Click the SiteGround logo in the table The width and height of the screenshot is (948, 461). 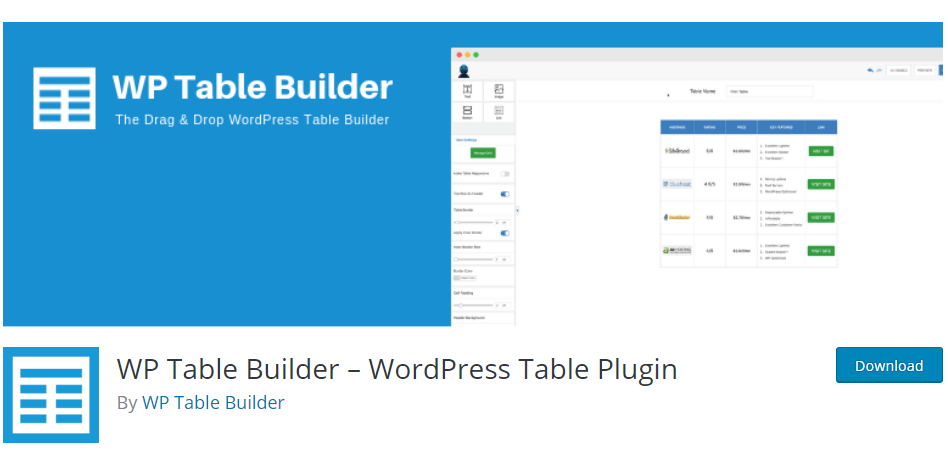[x=677, y=151]
